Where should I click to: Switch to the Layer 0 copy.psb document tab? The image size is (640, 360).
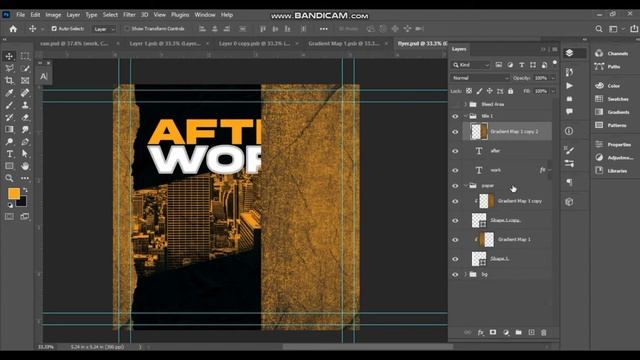254,43
